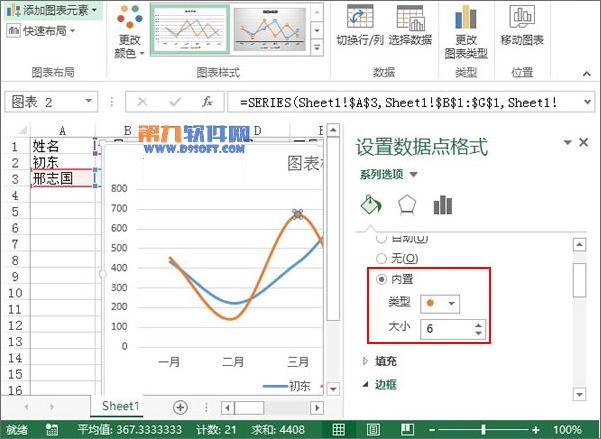Switch to Page Layout view icon
601x439 pixels.
coord(373,429)
